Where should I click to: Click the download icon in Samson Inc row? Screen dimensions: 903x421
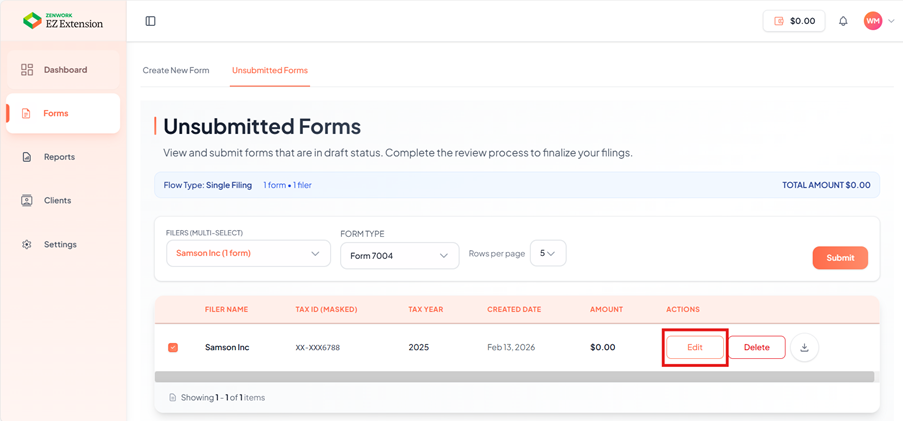(804, 348)
